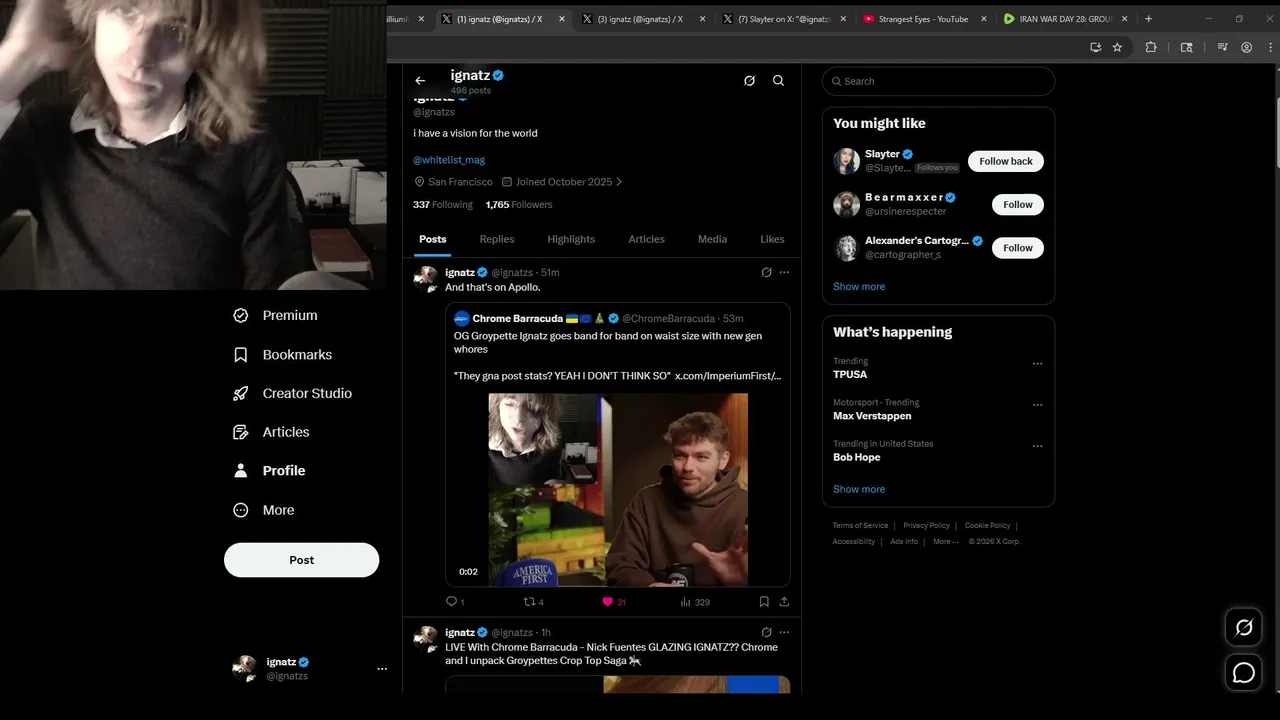Click Joined October 2025 chevron
This screenshot has width=1280, height=720.
point(619,182)
